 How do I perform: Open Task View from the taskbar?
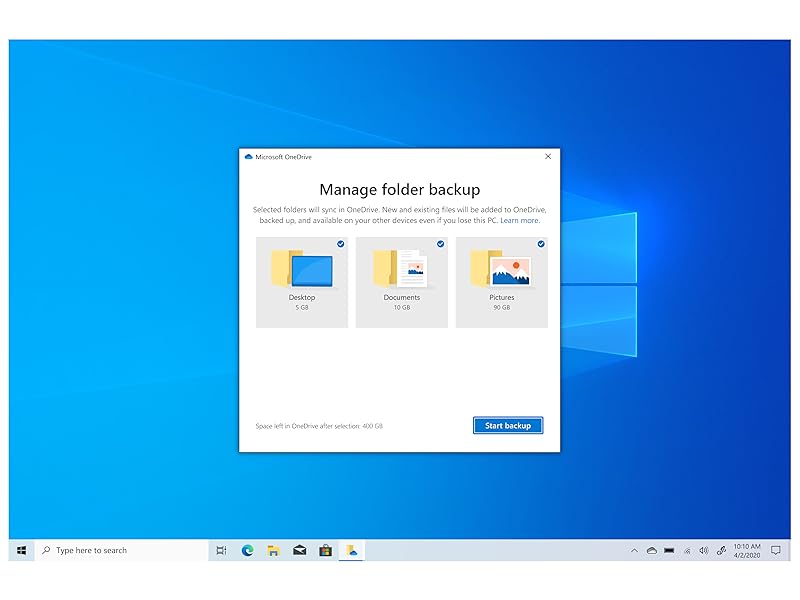coord(221,550)
